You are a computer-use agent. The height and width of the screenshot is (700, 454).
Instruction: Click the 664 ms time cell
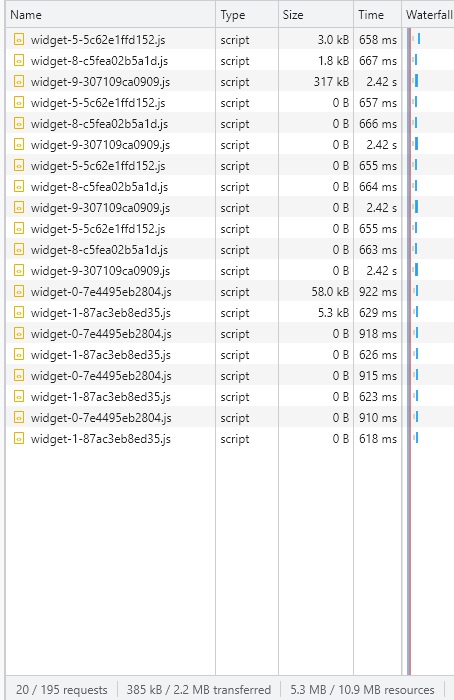pyautogui.click(x=378, y=187)
